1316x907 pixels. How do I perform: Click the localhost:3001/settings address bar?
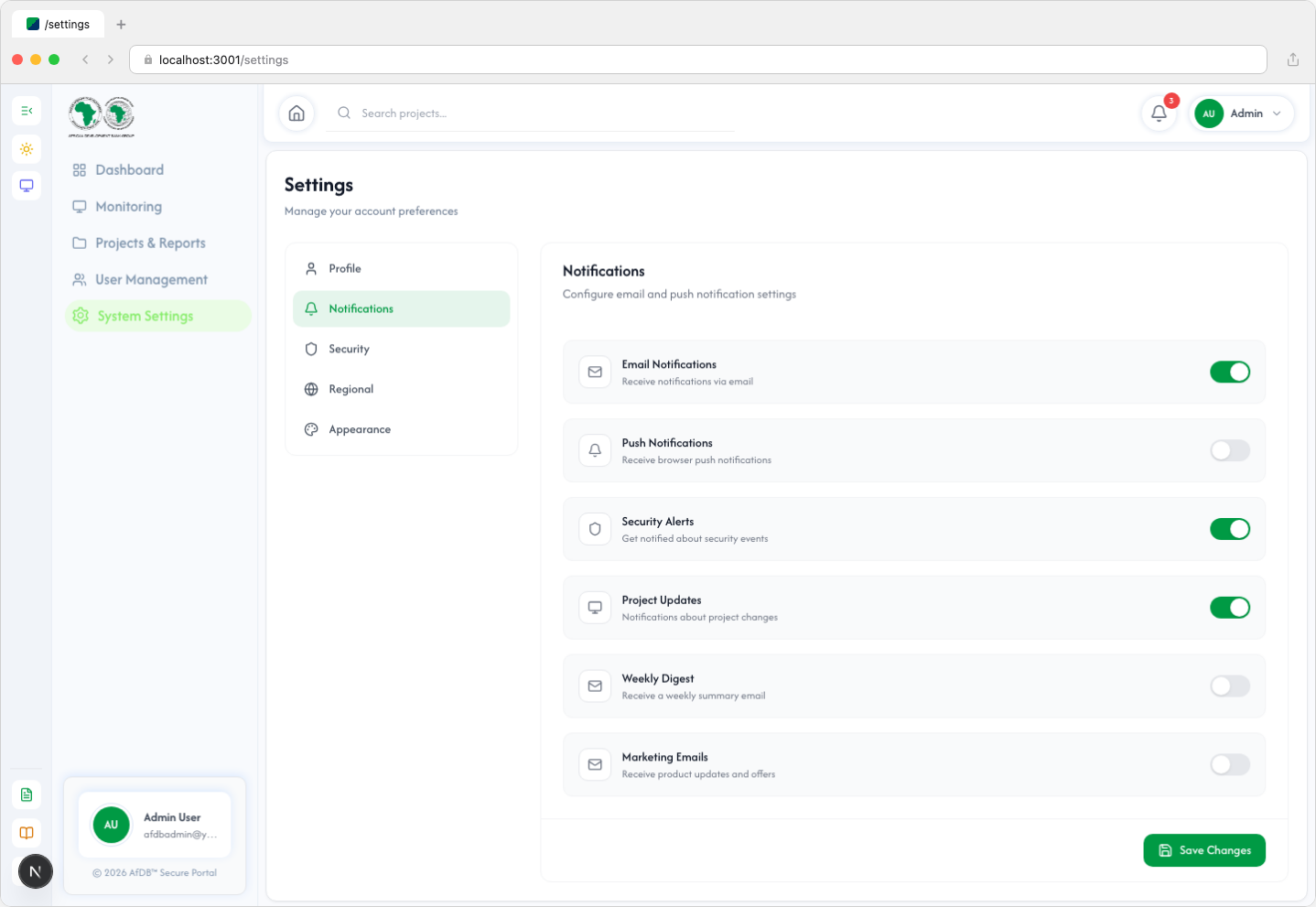(698, 59)
